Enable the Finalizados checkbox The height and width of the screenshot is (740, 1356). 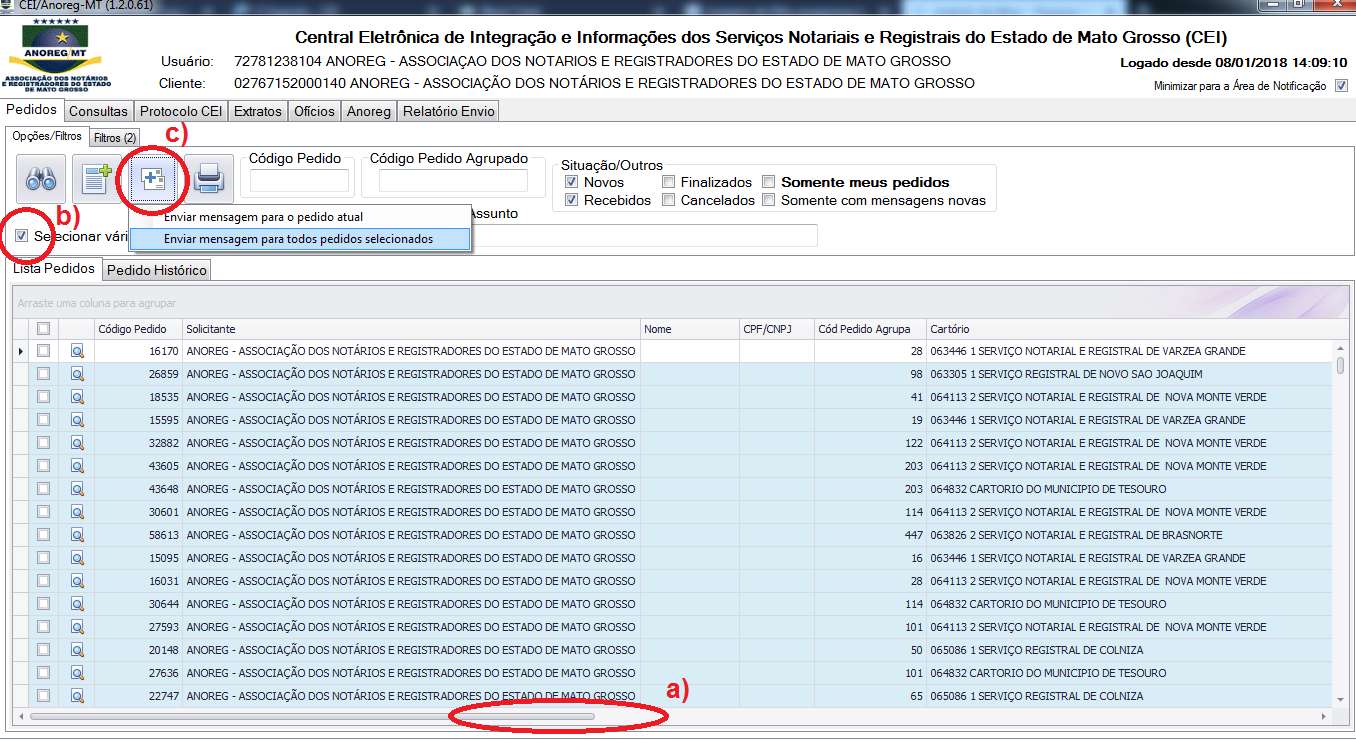pyautogui.click(x=668, y=182)
